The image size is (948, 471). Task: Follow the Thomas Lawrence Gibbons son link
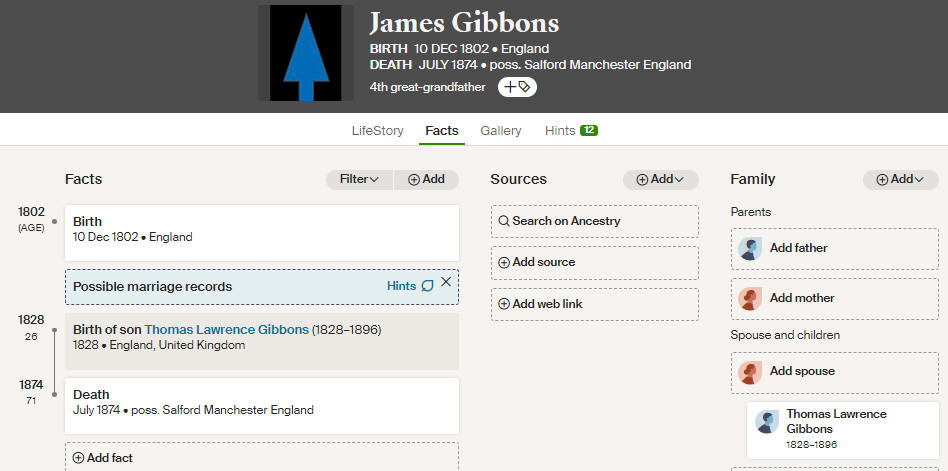[226, 329]
